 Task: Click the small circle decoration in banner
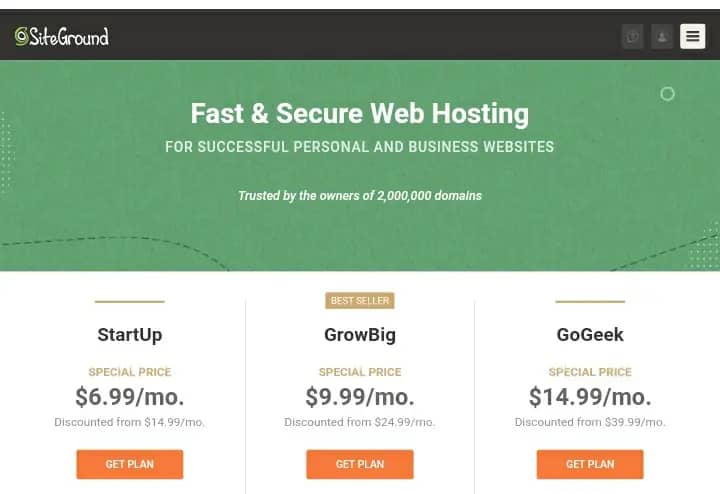(667, 94)
